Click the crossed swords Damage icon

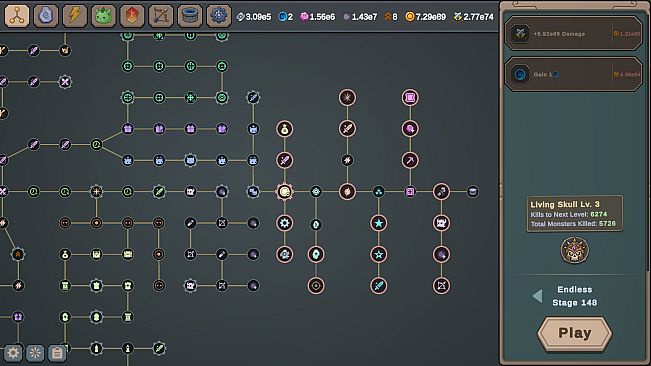[x=520, y=34]
